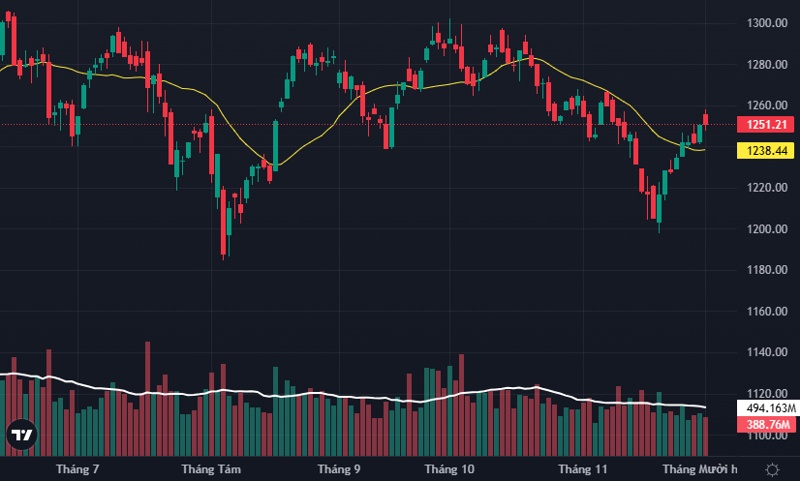Select the Tháng 7 time axis label

tap(78, 468)
